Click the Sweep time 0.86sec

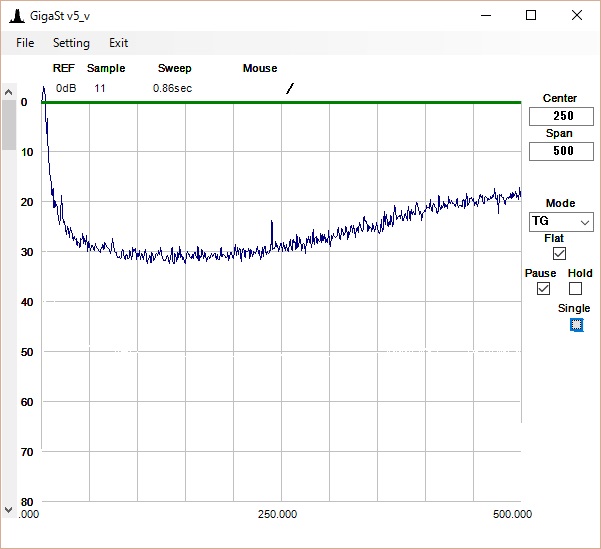(x=172, y=88)
